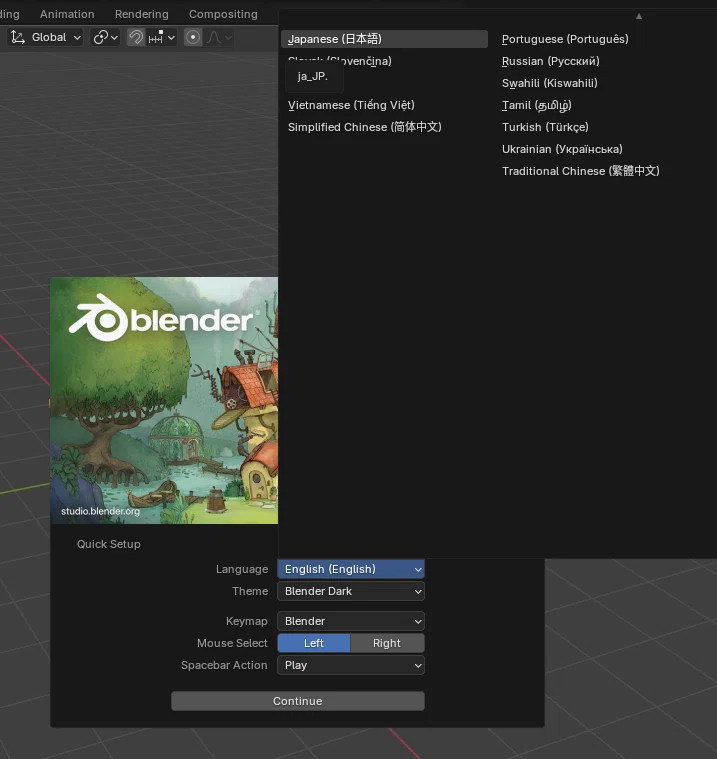The width and height of the screenshot is (717, 759).
Task: Open the transform pivot point menu
Action: (105, 37)
